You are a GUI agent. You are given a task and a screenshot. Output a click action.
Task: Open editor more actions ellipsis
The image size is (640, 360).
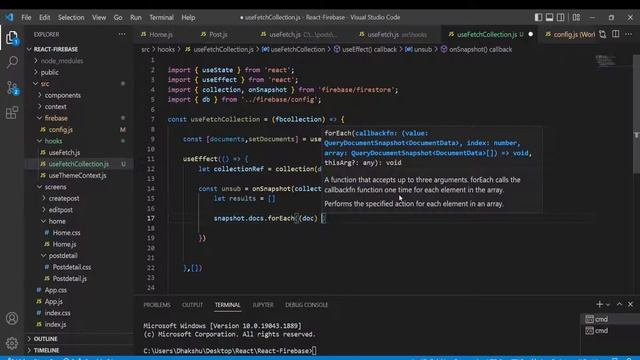(629, 34)
